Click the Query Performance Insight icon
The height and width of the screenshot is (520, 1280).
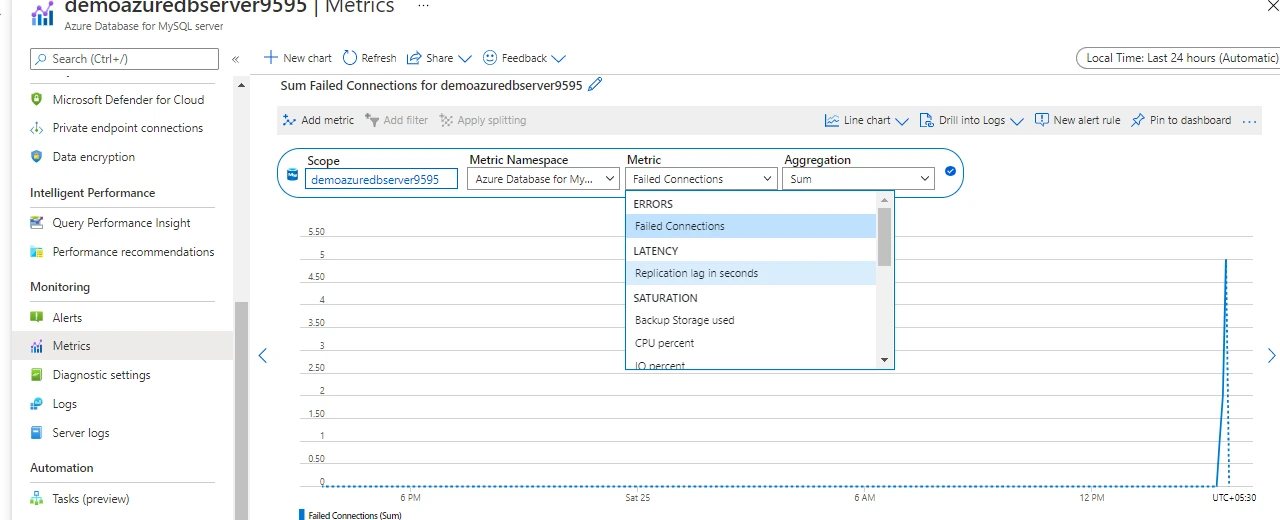point(37,223)
